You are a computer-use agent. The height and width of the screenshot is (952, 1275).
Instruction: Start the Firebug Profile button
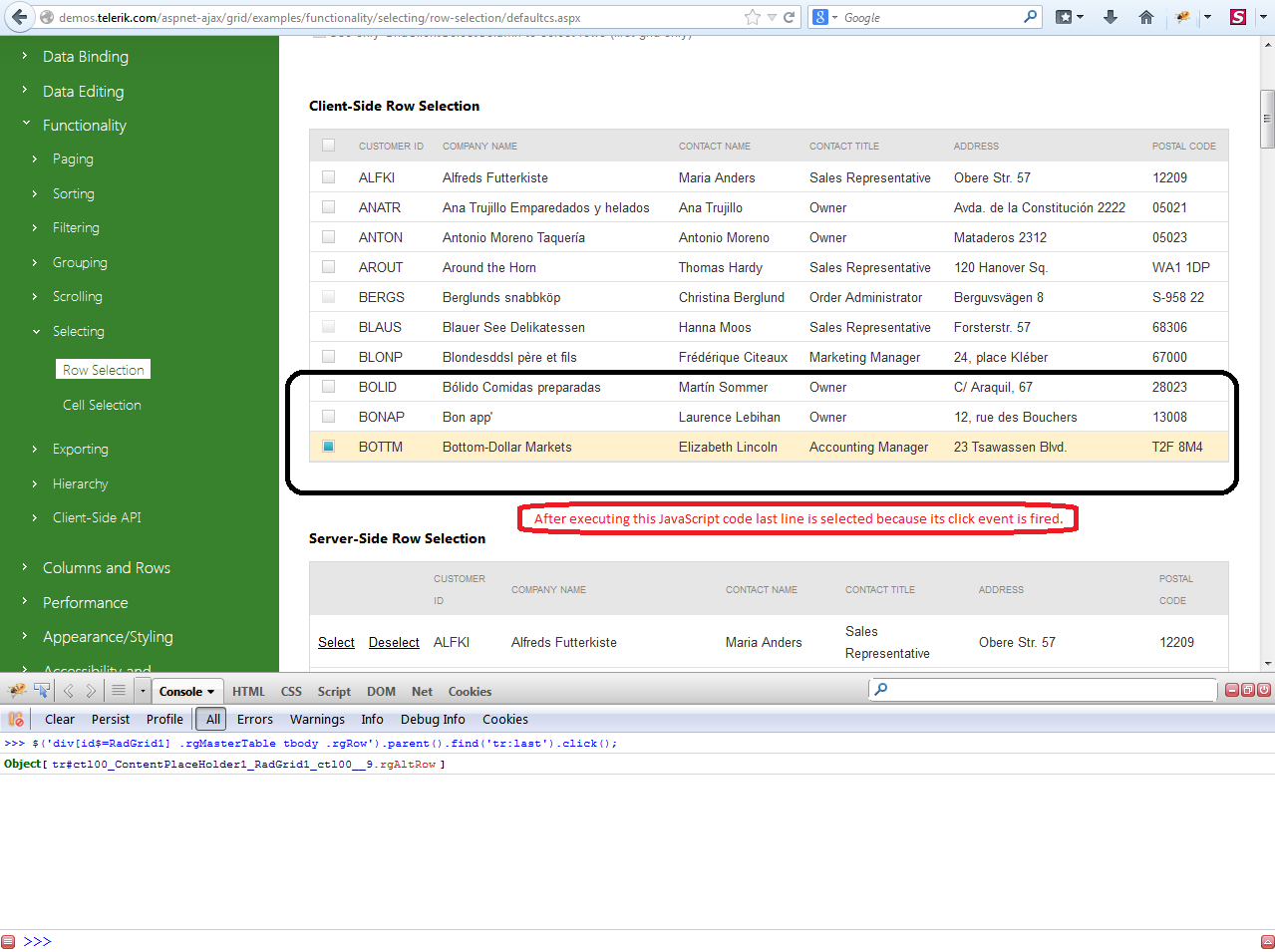pos(164,719)
